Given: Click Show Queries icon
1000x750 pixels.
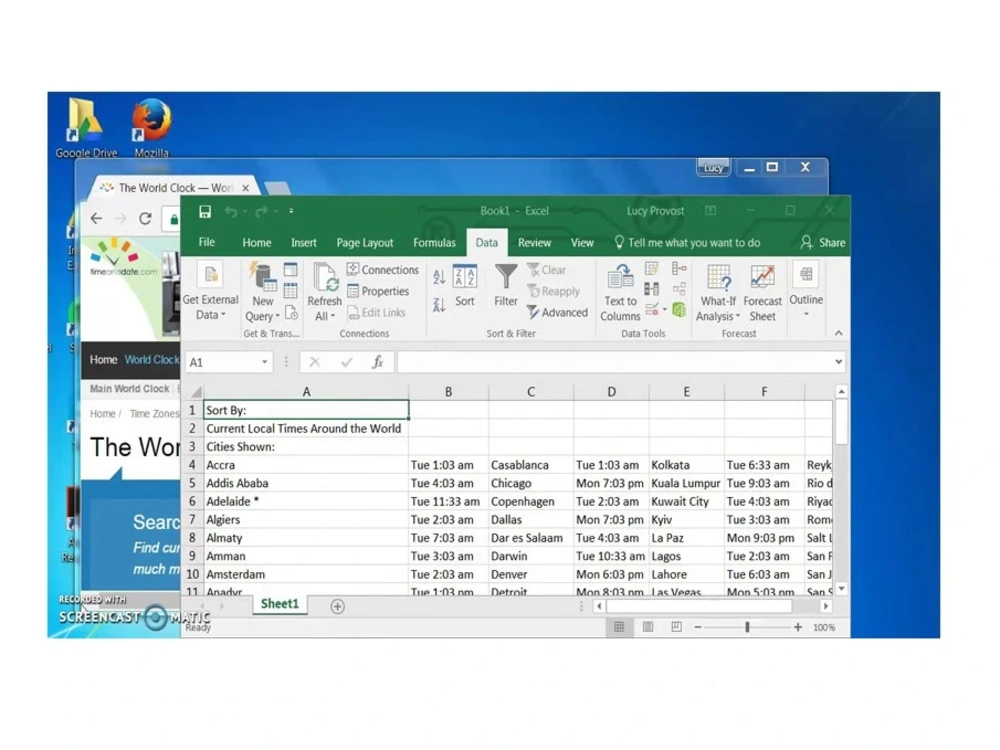Looking at the screenshot, I should (x=291, y=270).
